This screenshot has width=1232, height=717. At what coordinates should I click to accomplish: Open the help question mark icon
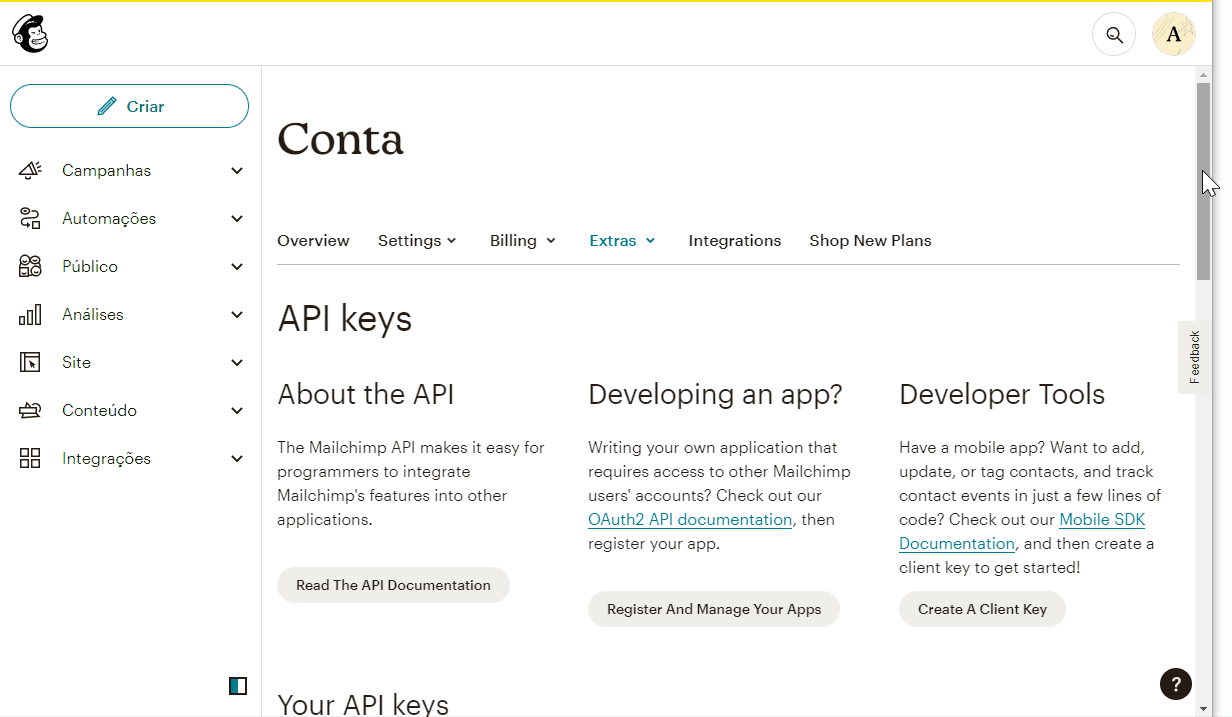coord(1176,684)
